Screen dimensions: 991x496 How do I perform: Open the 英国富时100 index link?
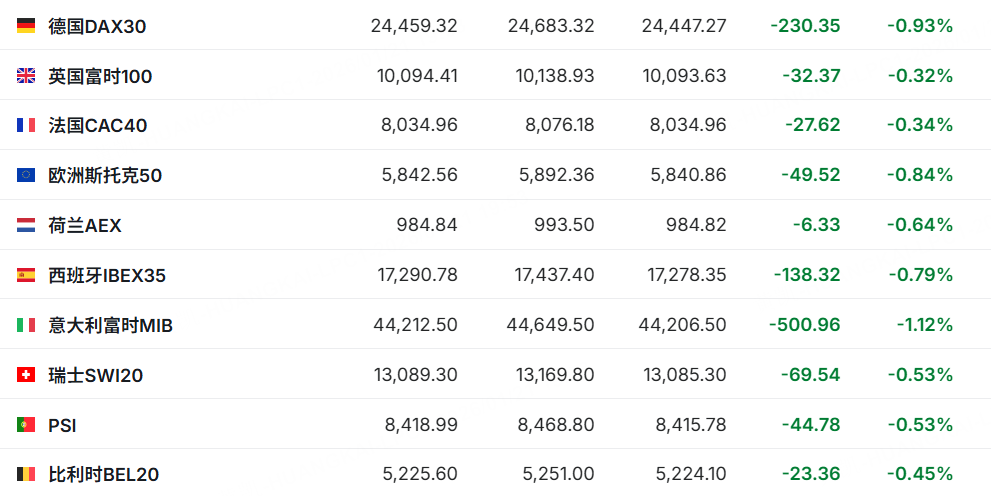tap(100, 76)
